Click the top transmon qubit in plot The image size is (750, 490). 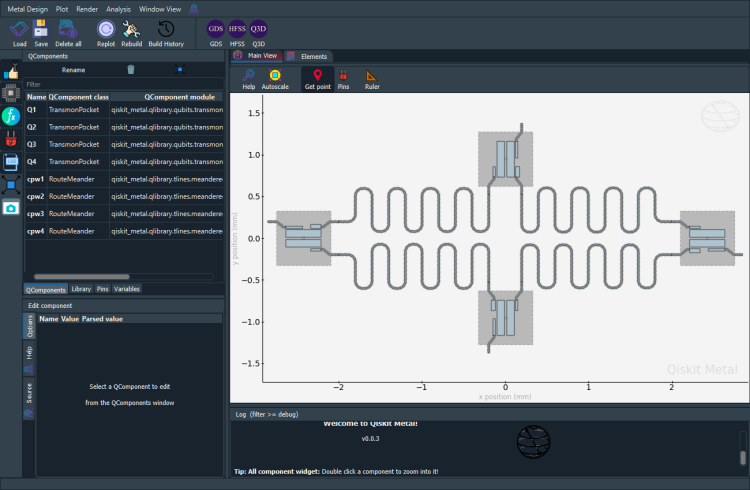click(x=505, y=159)
